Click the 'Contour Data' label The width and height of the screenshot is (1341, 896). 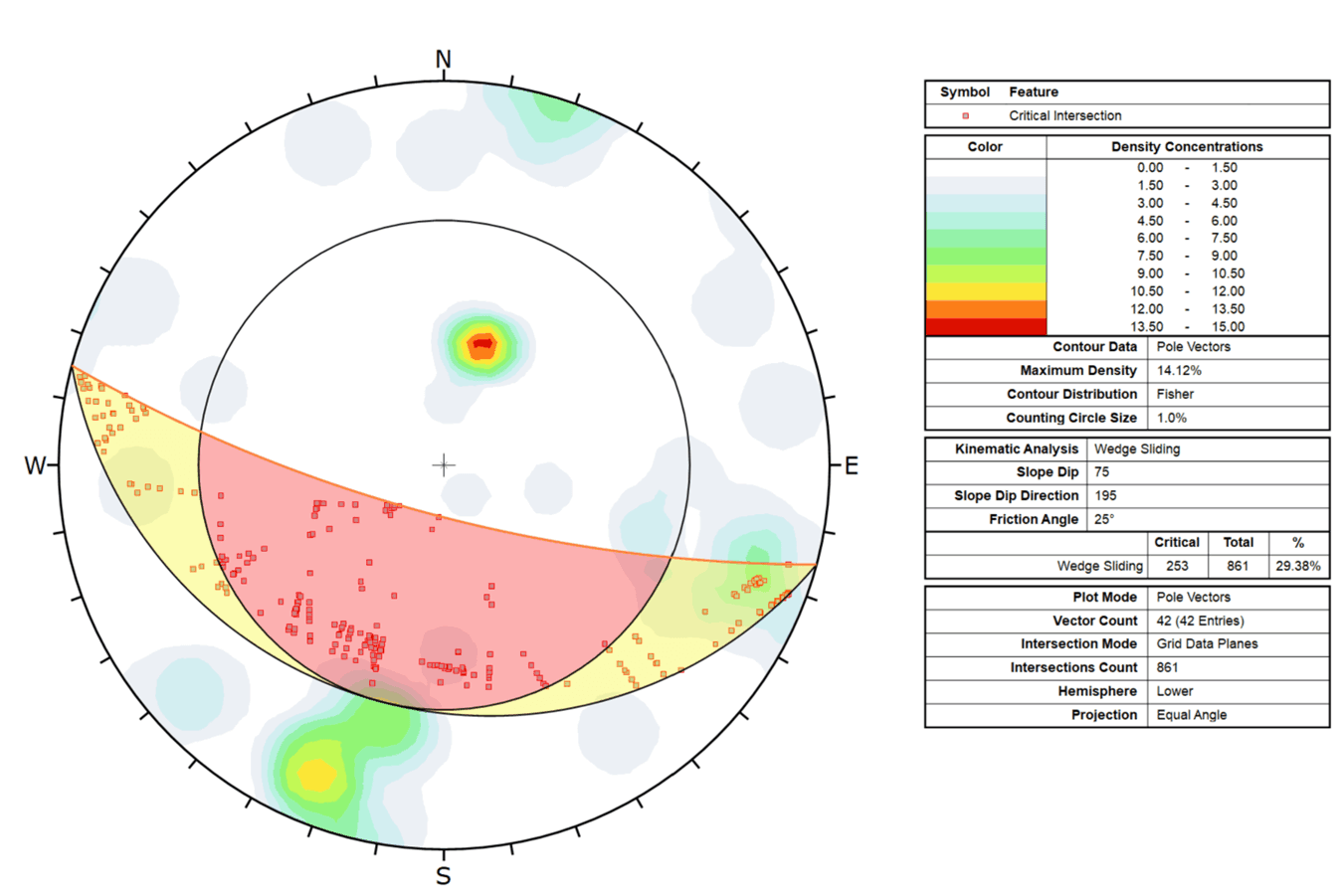tap(1094, 347)
